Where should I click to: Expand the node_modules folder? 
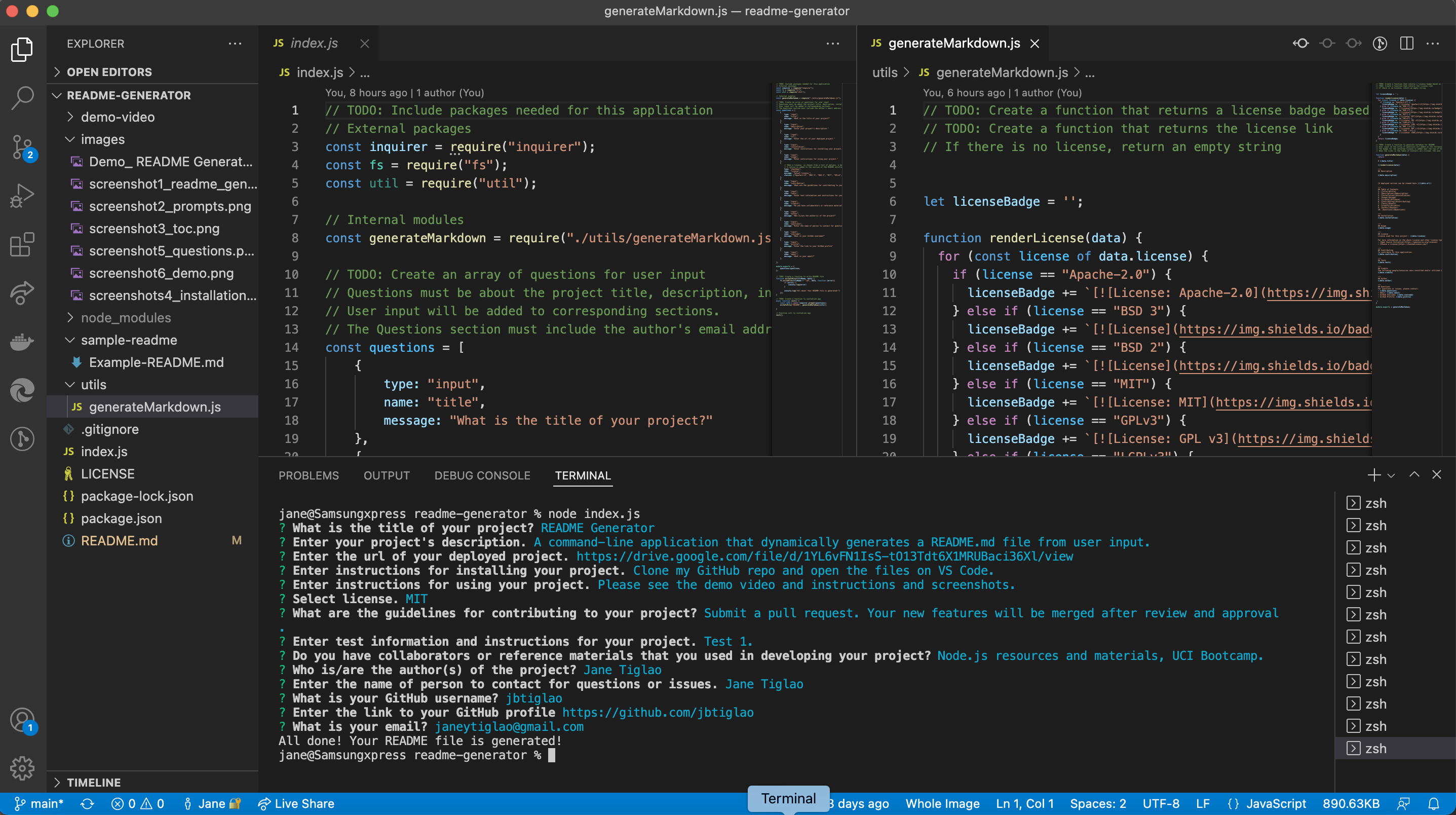pos(152,318)
